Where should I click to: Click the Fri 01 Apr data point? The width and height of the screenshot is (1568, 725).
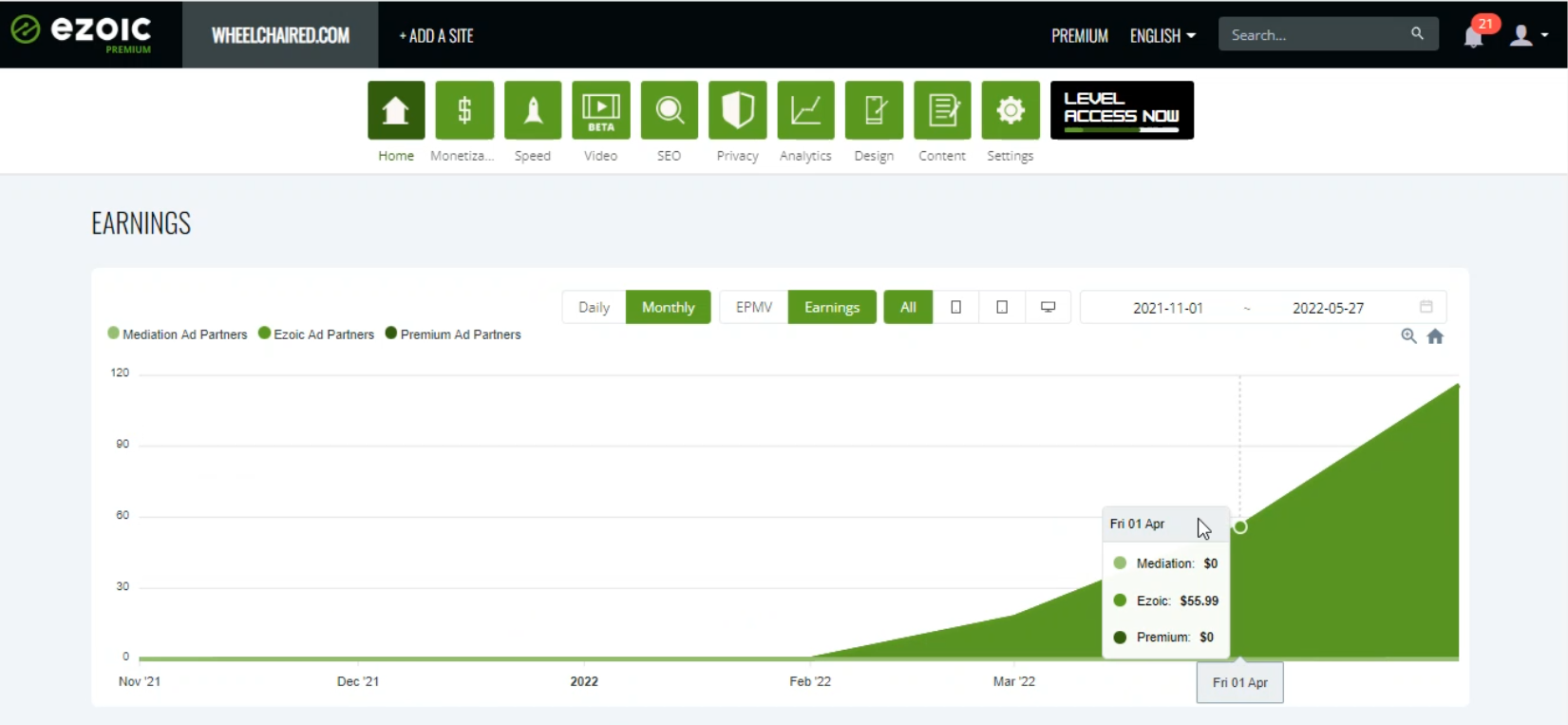pyautogui.click(x=1240, y=526)
